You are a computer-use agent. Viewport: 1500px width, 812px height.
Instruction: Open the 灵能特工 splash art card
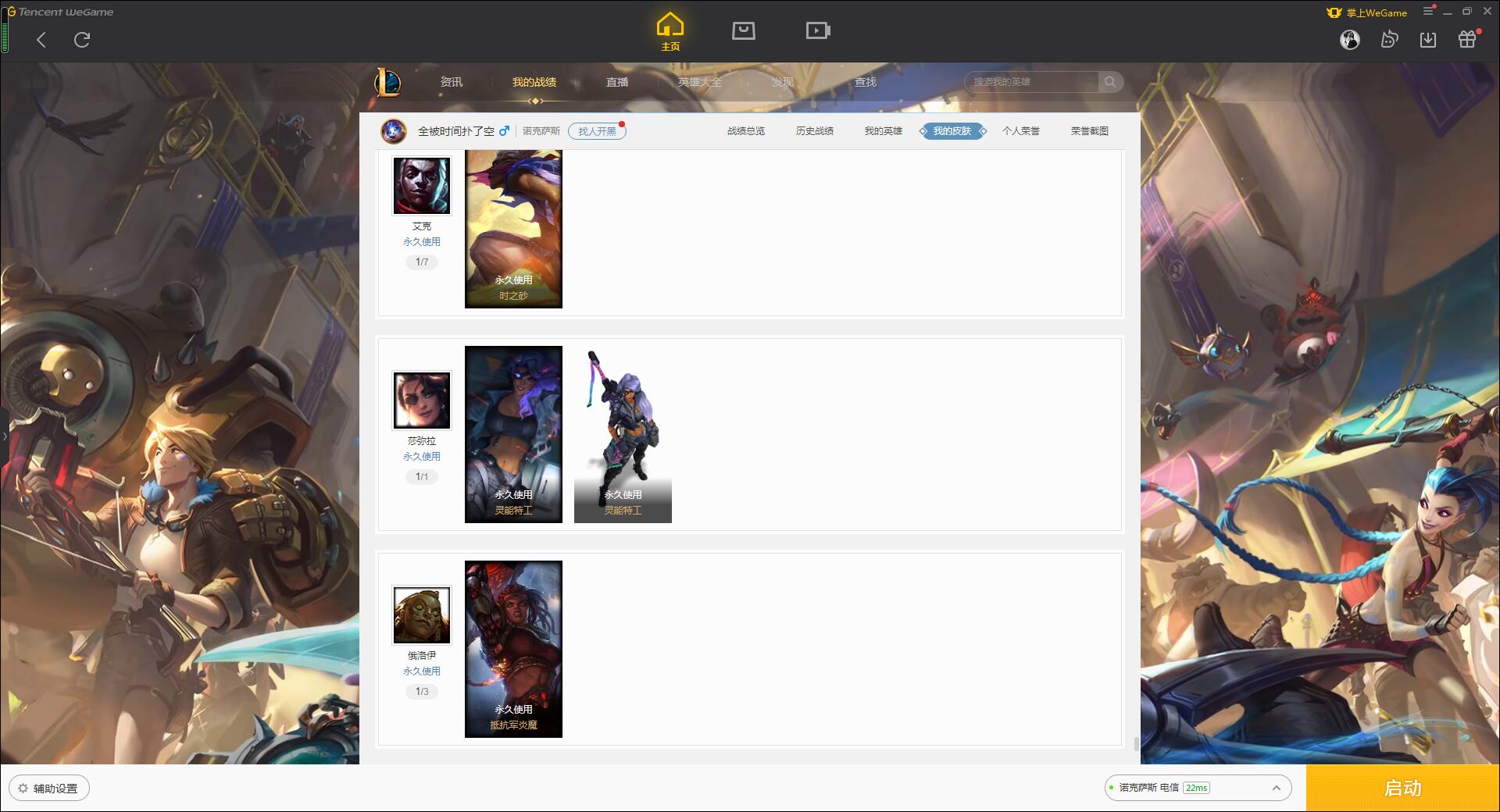tap(513, 434)
